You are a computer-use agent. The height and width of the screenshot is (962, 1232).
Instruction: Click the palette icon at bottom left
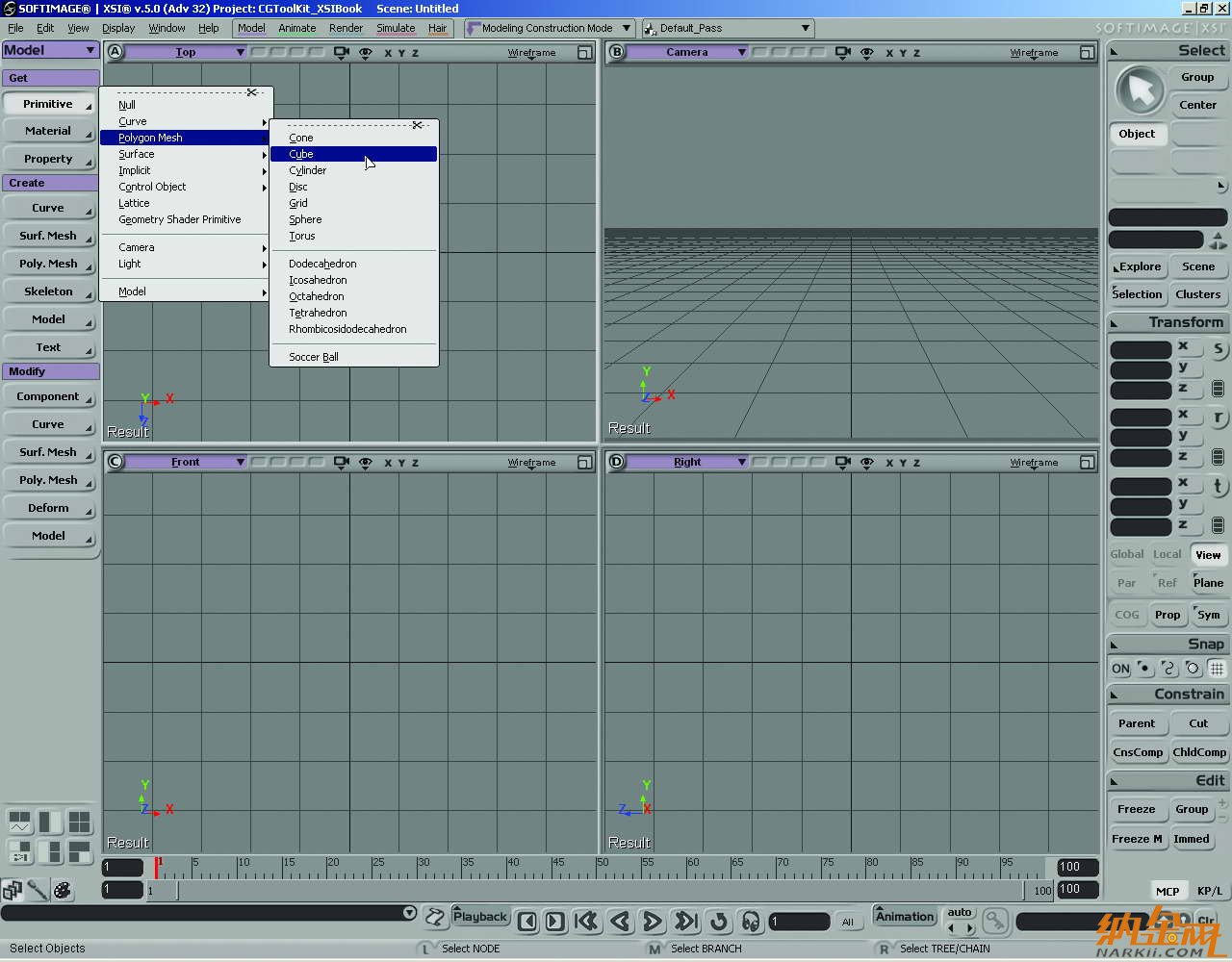coord(63,890)
